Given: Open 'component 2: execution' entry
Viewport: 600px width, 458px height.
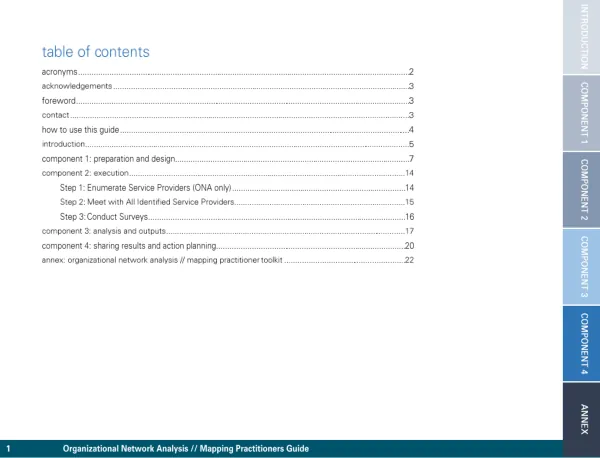Looking at the screenshot, I should pos(228,173).
